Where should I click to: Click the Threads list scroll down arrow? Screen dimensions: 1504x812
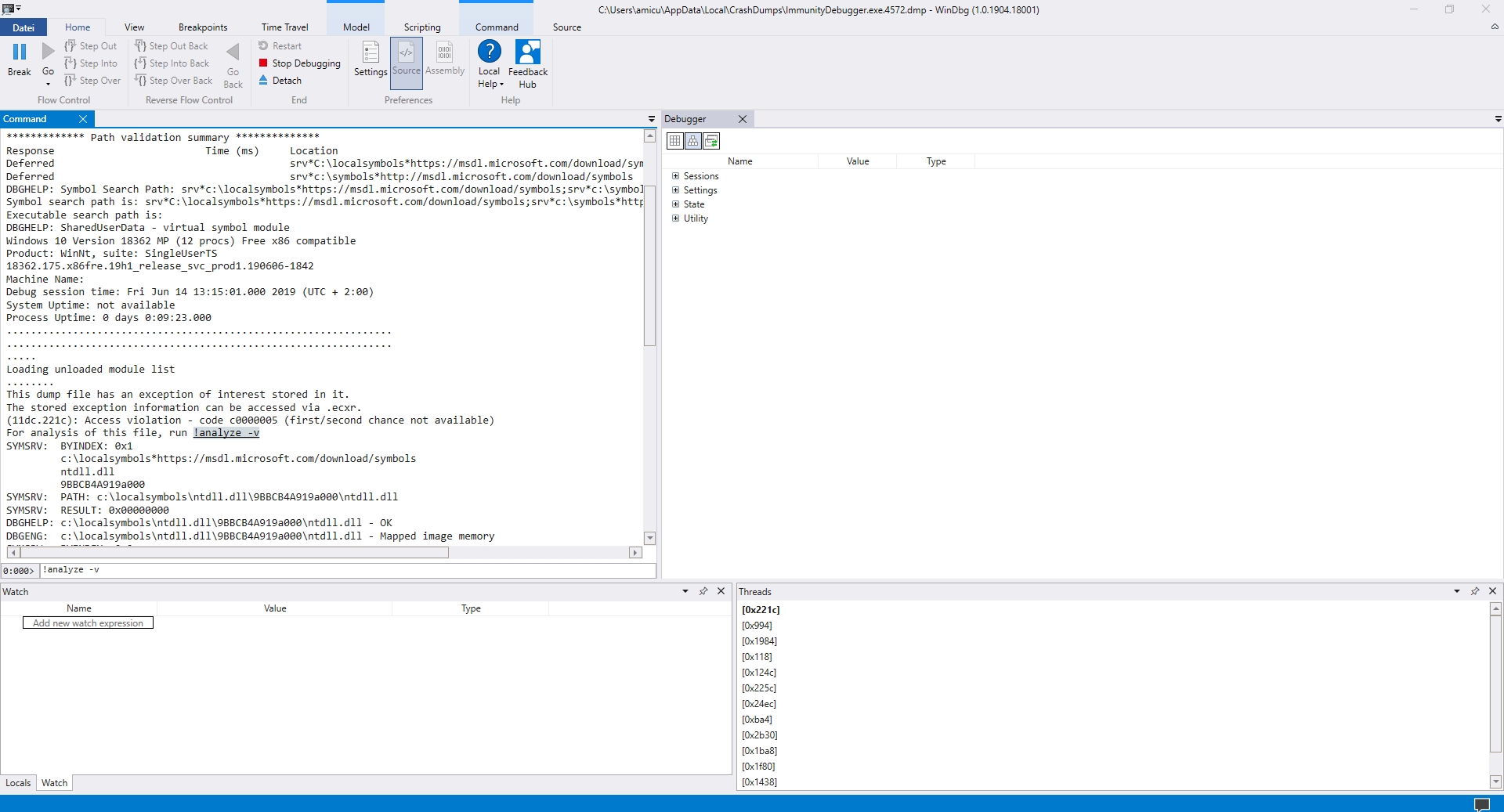click(x=1495, y=781)
